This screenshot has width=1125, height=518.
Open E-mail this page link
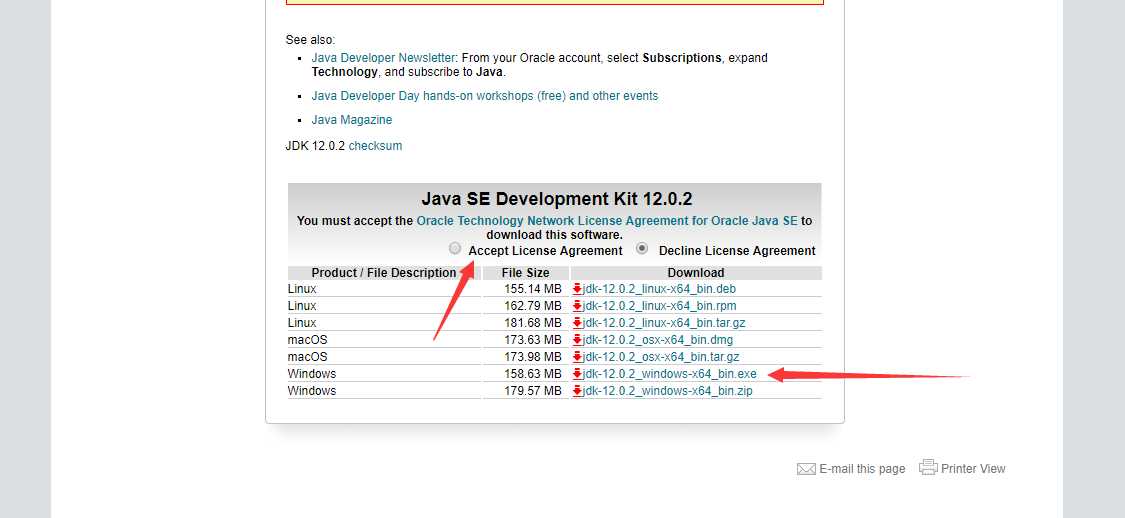click(x=862, y=469)
